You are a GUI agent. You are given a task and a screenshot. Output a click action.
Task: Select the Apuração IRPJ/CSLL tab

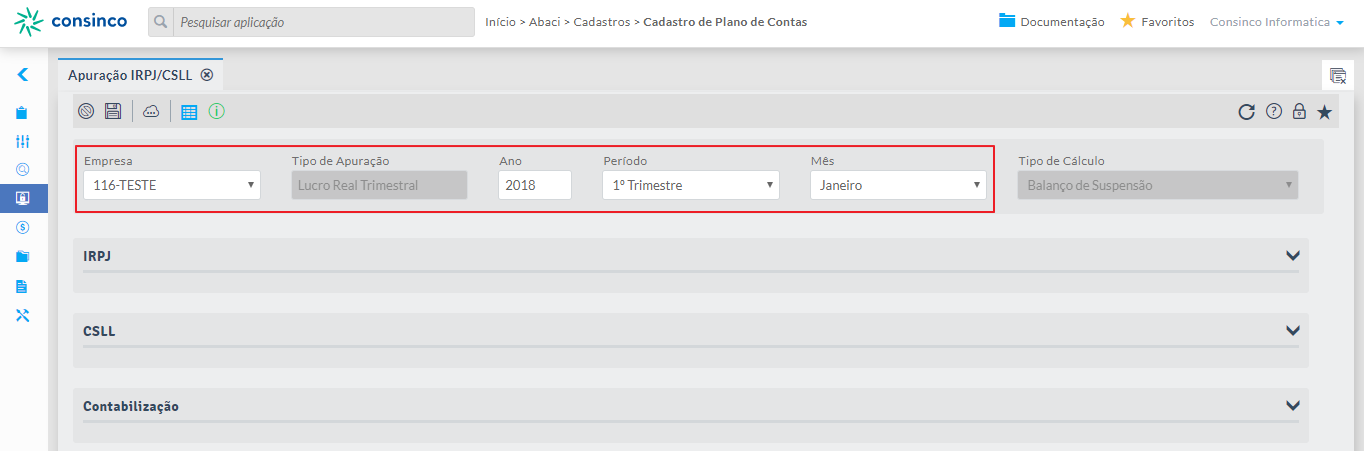[x=130, y=75]
